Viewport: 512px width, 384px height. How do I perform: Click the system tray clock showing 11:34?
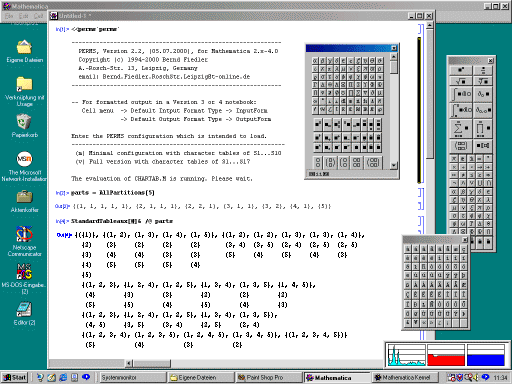[x=500, y=378]
